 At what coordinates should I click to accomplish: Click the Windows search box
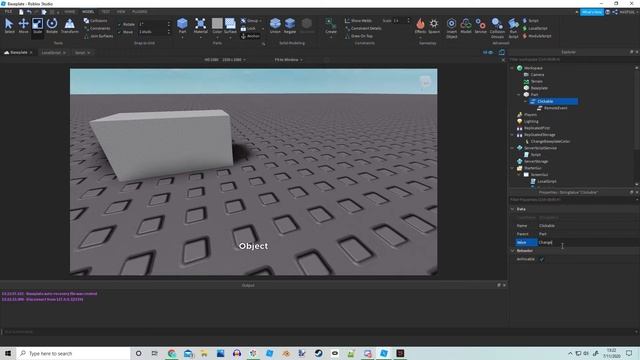[73, 353]
